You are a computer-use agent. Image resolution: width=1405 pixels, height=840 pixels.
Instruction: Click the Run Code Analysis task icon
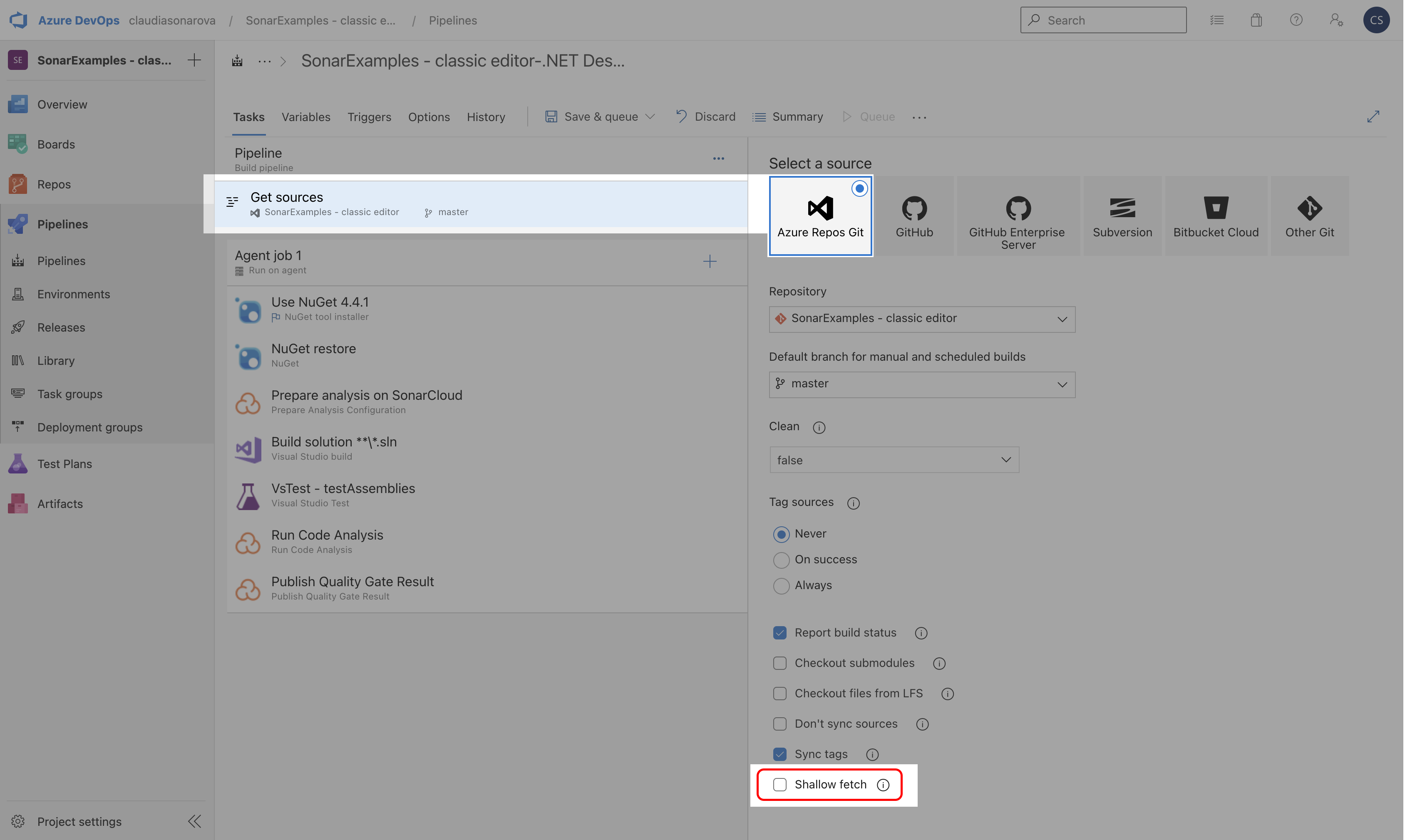[247, 540]
